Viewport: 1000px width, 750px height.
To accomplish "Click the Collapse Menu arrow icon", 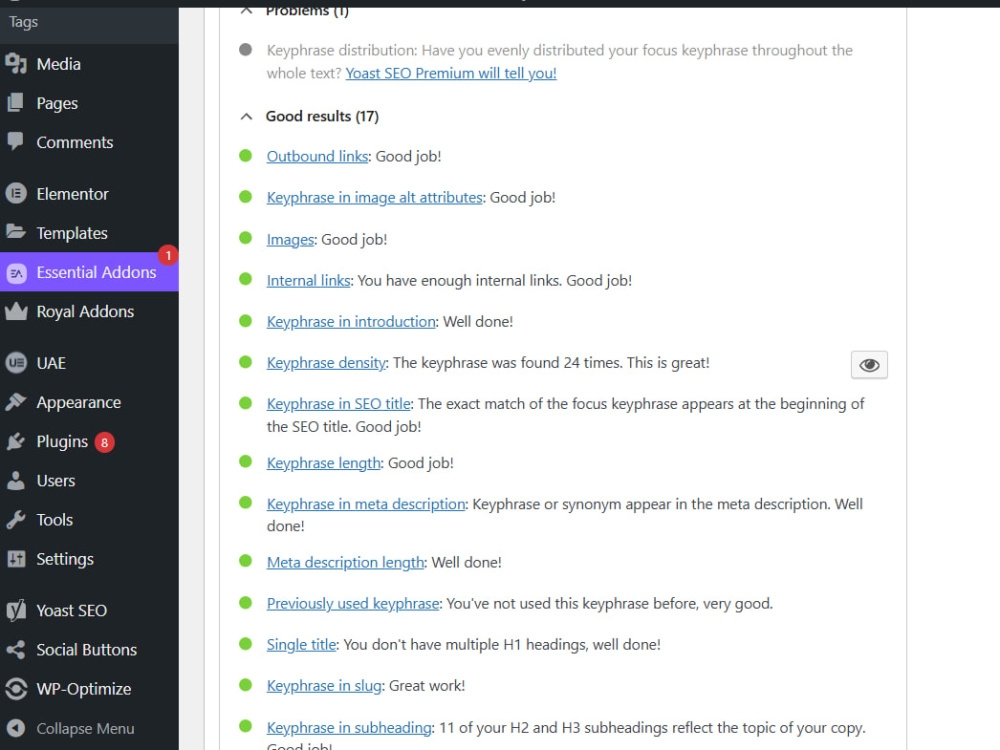I will (16, 728).
